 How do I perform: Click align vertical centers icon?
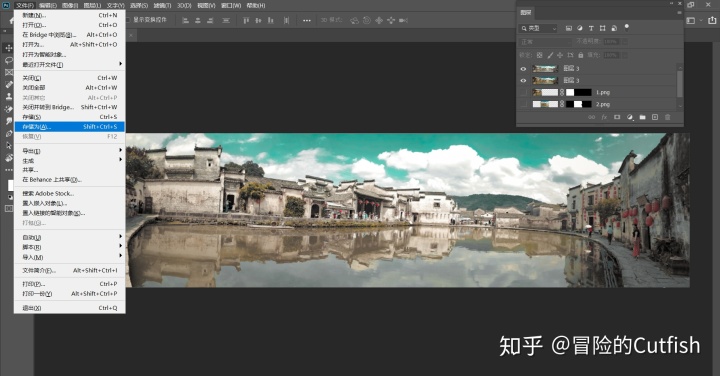click(259, 21)
